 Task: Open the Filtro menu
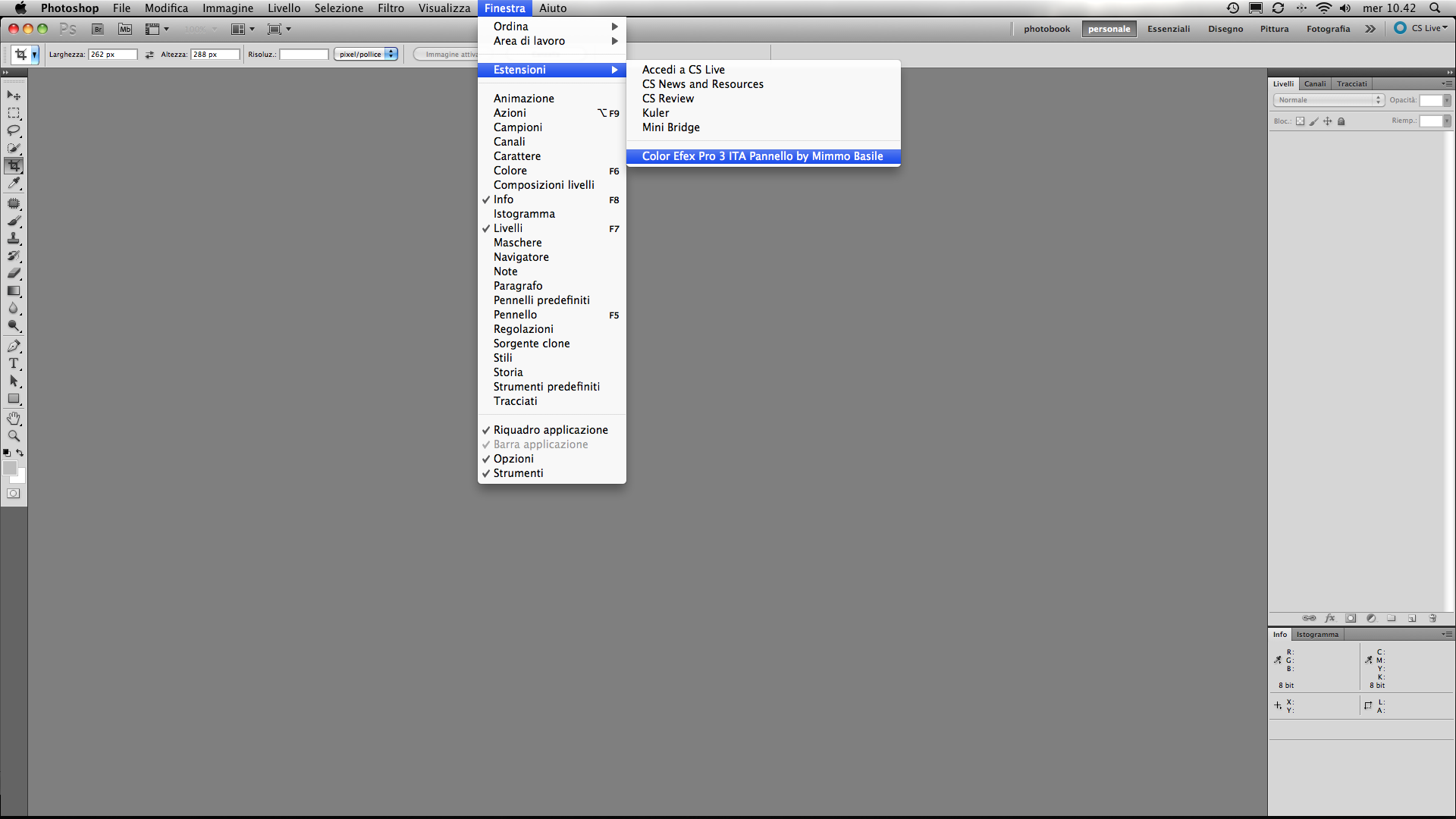tap(391, 8)
